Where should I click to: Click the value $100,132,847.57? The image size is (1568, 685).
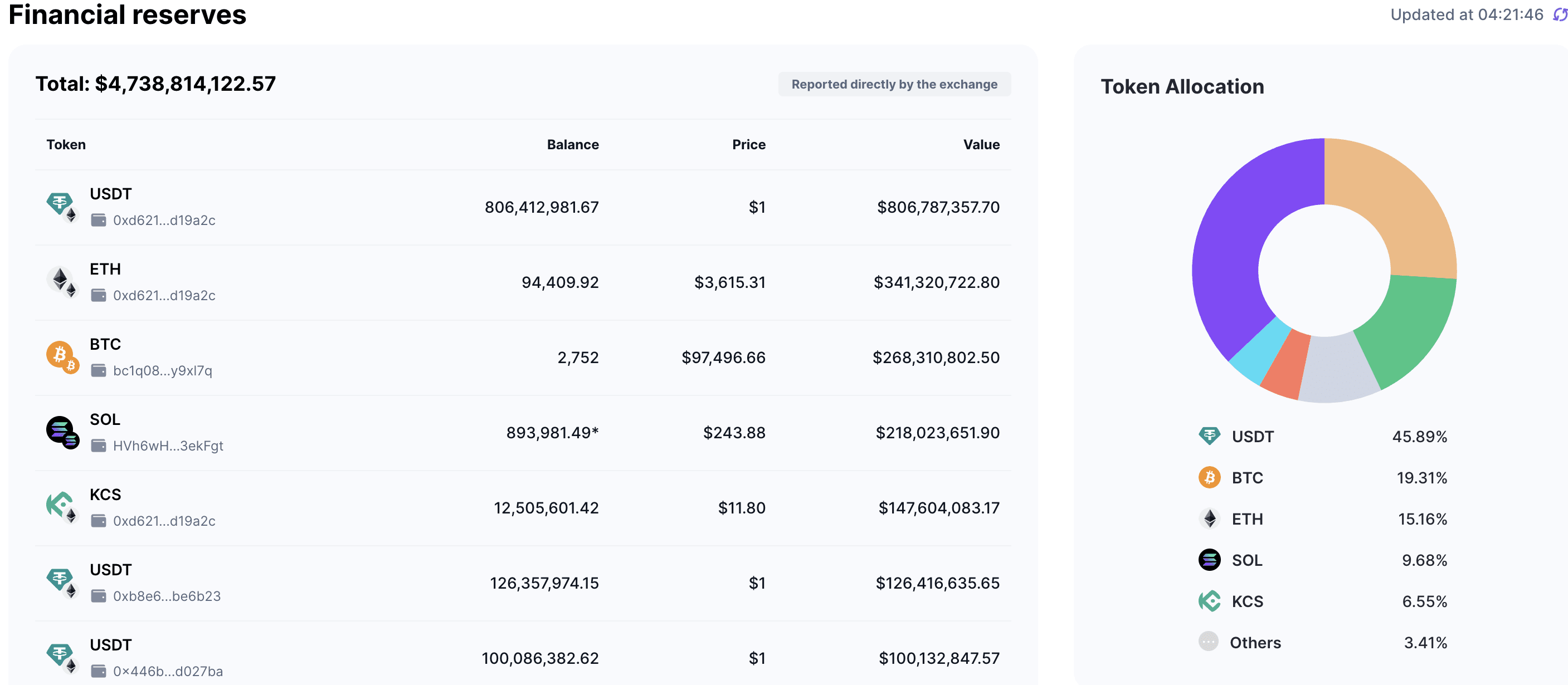pos(938,658)
